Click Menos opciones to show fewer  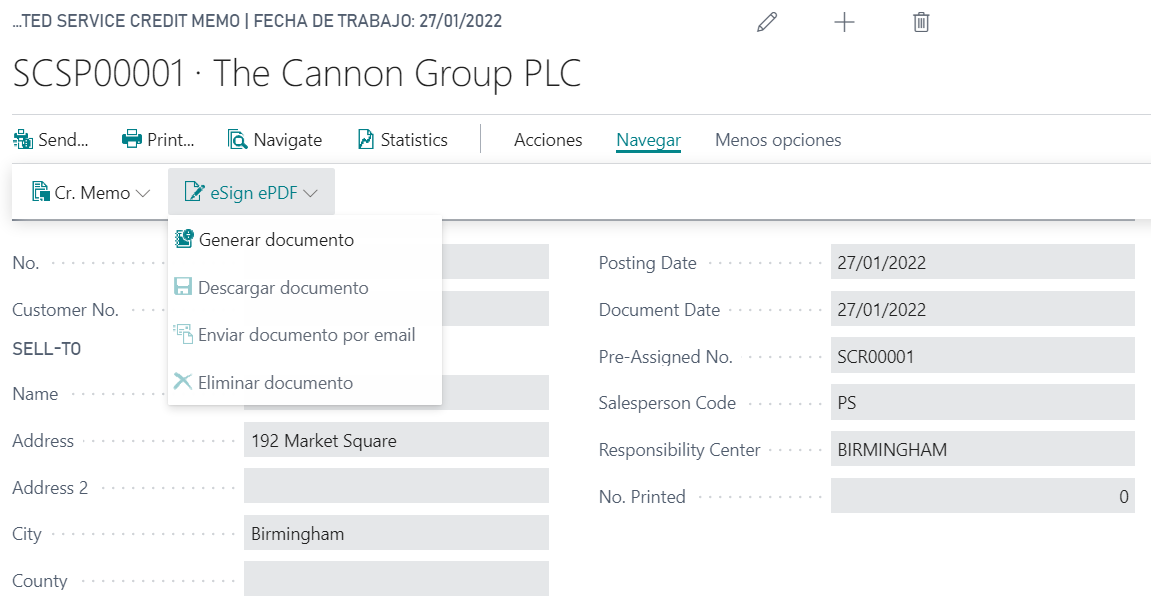(778, 140)
